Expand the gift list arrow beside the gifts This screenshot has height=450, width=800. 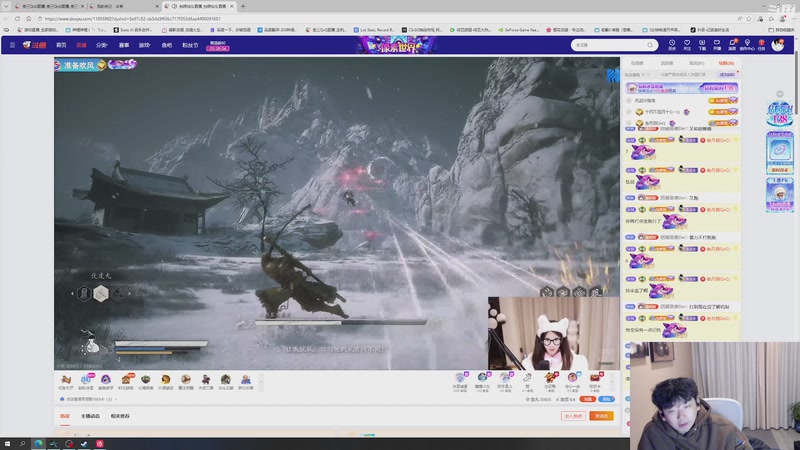[261, 381]
